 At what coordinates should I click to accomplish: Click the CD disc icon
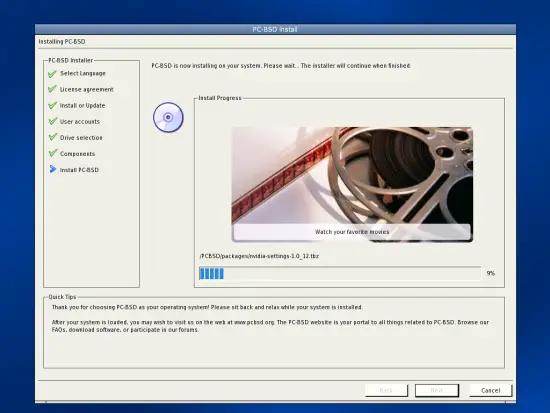pyautogui.click(x=168, y=117)
